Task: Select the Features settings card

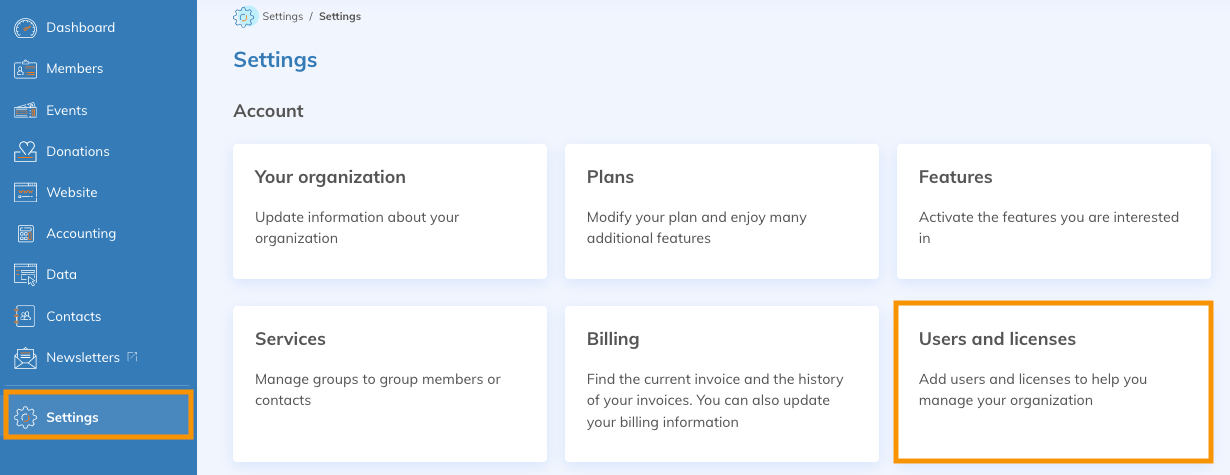Action: pyautogui.click(x=1054, y=211)
